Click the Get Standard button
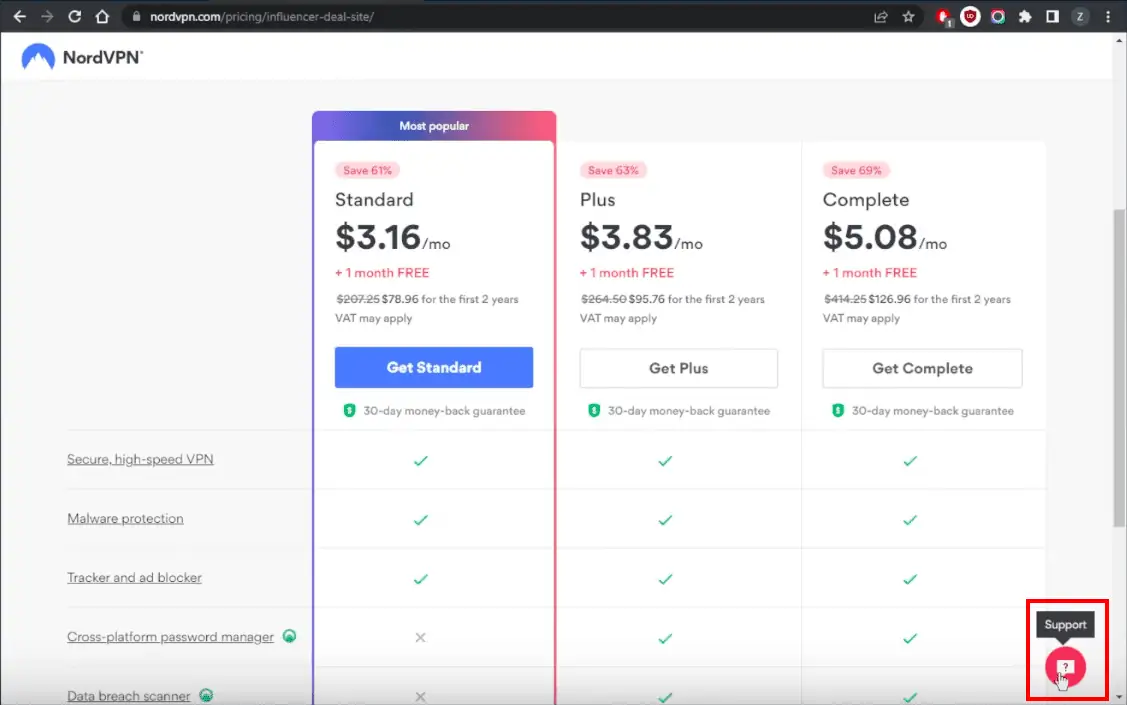The height and width of the screenshot is (705, 1127). coord(434,367)
